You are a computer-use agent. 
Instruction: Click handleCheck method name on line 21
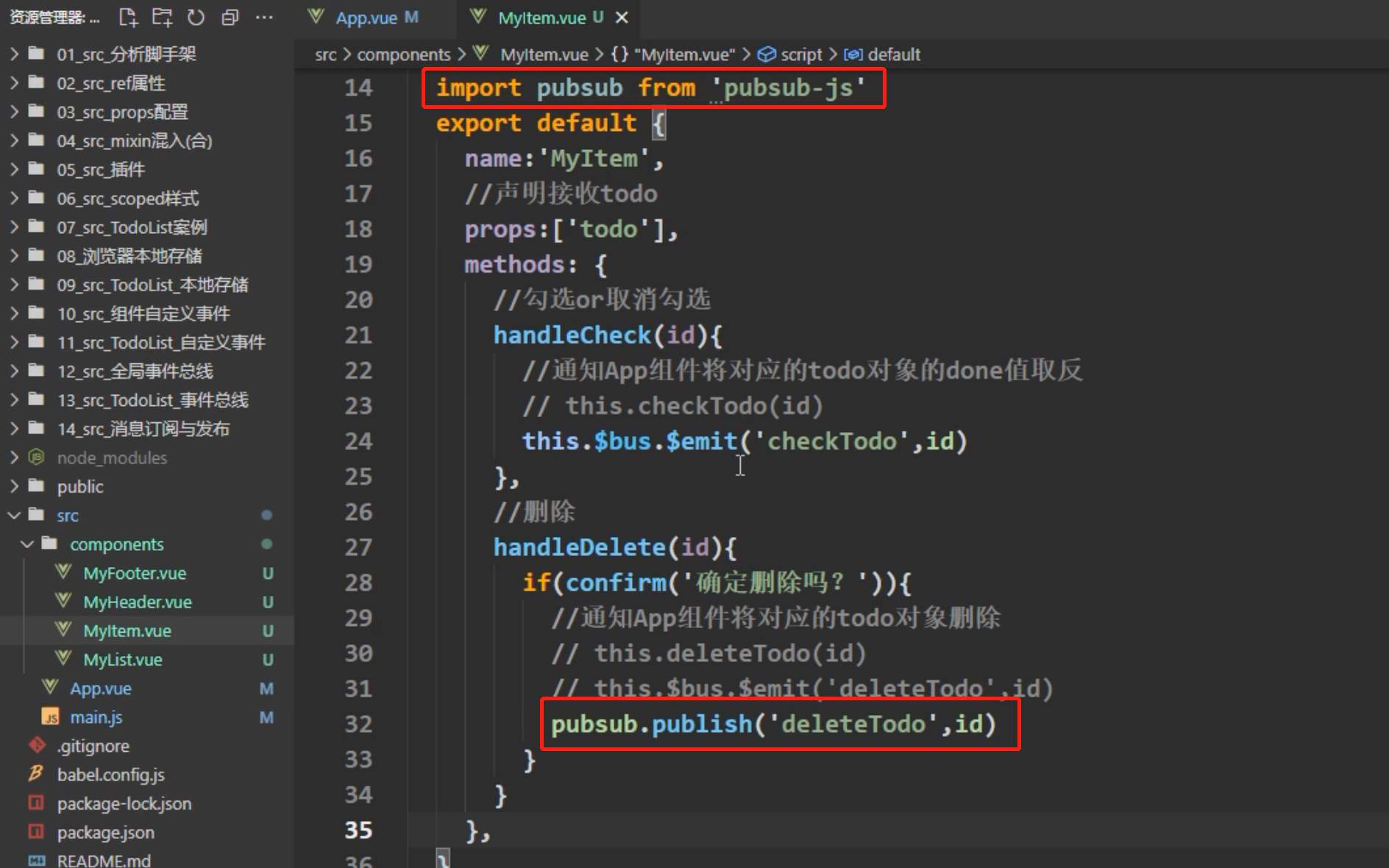(572, 335)
